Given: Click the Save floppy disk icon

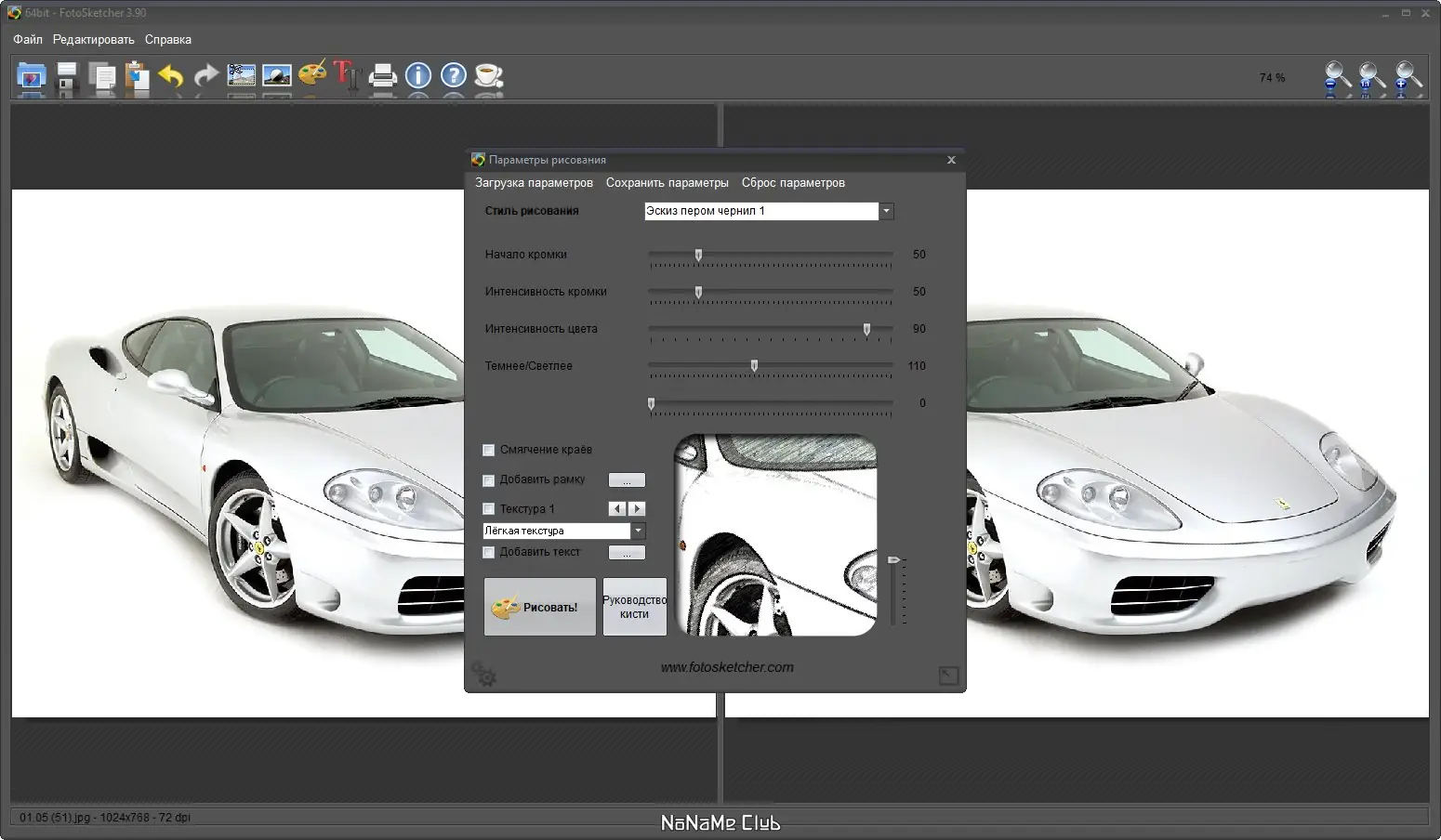Looking at the screenshot, I should tap(67, 75).
